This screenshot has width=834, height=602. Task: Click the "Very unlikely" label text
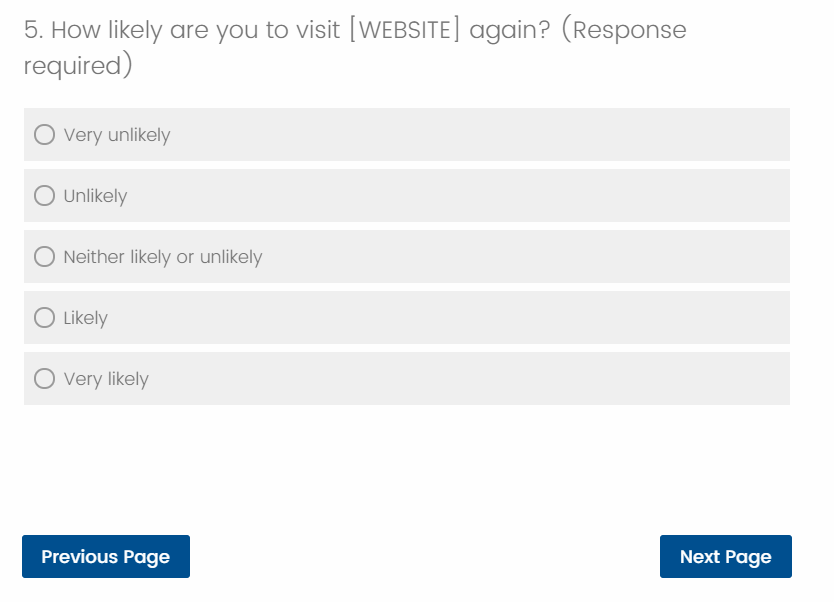click(117, 135)
